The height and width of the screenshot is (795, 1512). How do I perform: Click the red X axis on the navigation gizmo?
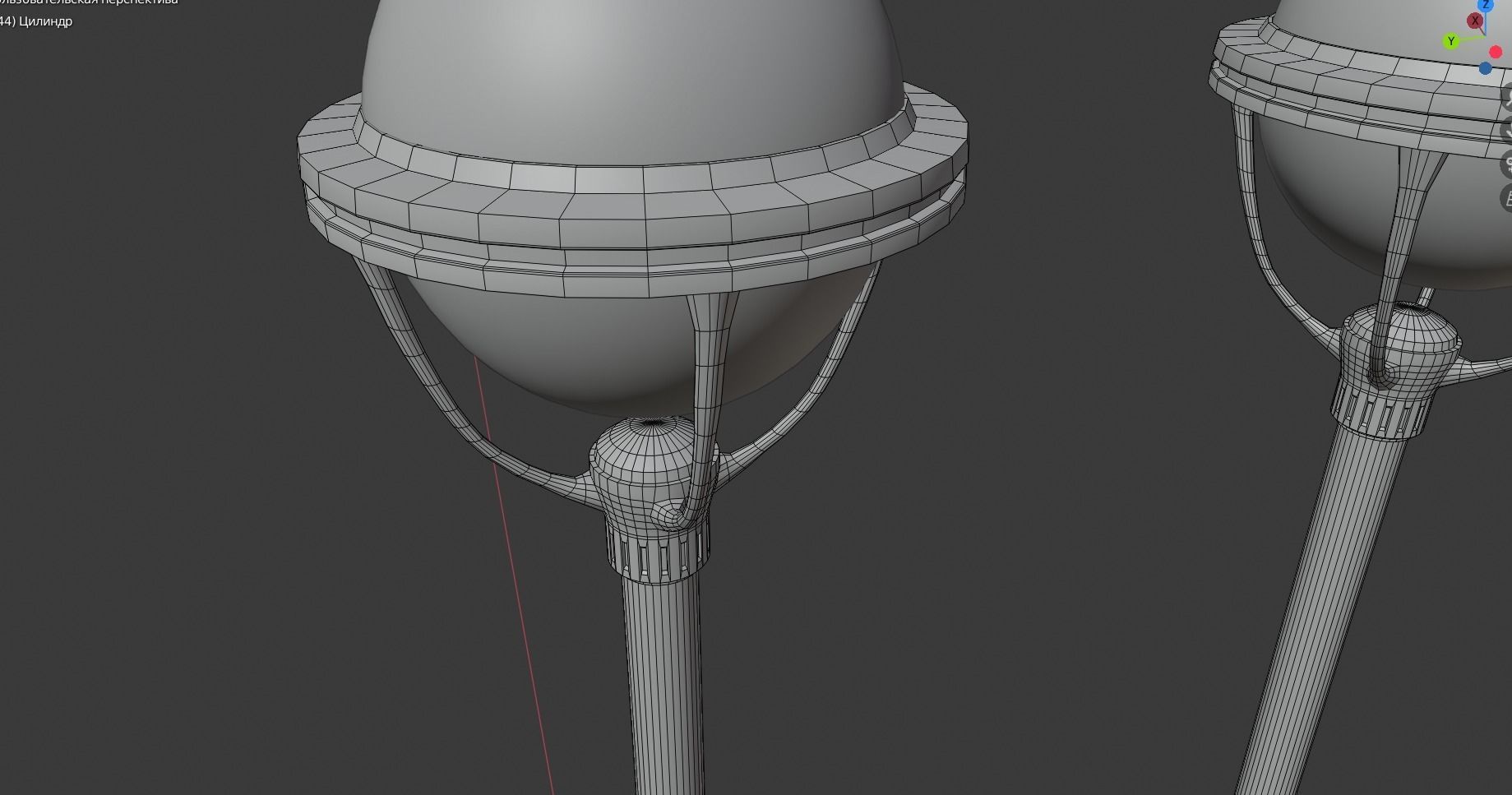(1475, 21)
